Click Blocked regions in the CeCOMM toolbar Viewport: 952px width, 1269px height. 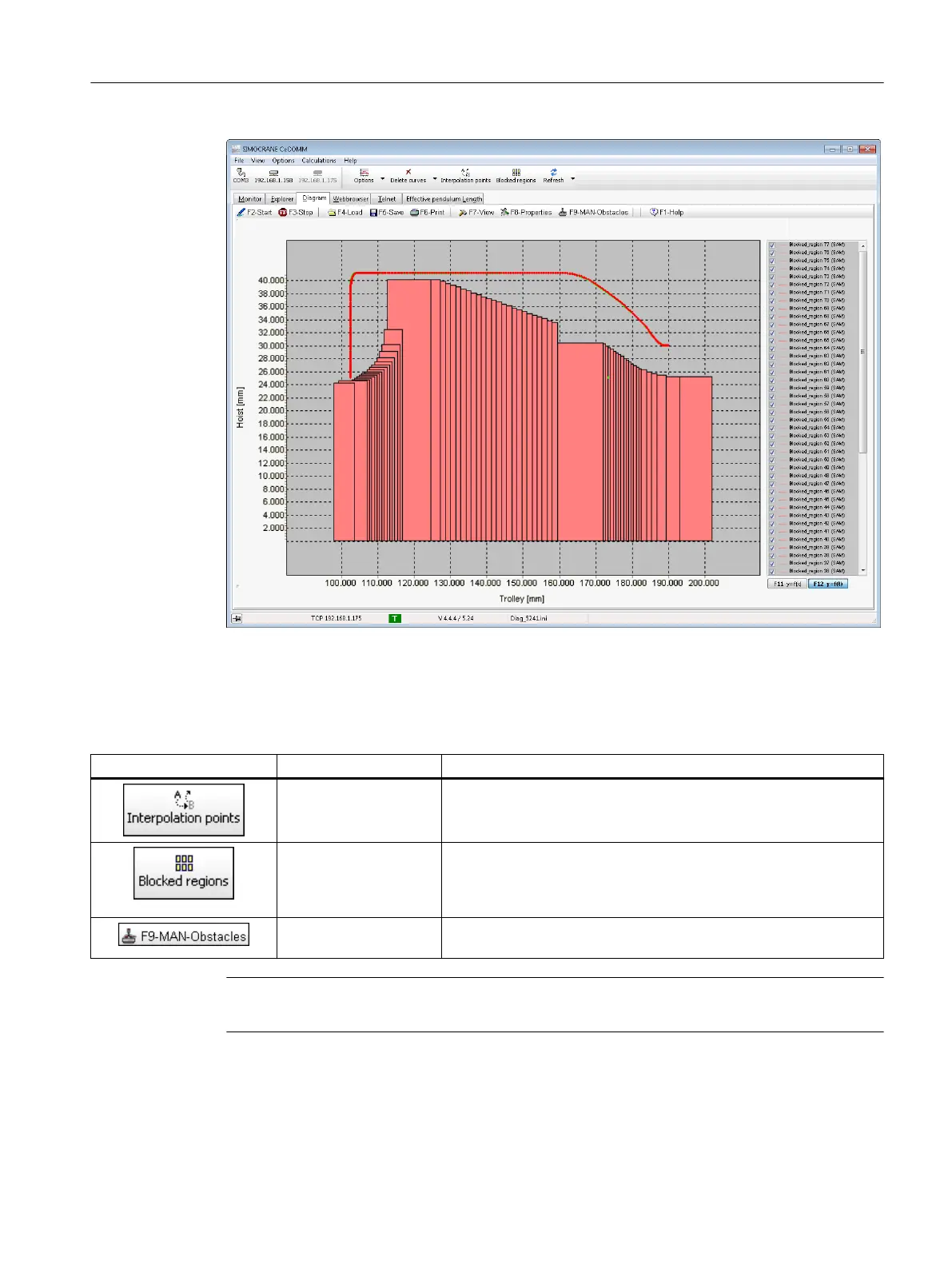516,176
